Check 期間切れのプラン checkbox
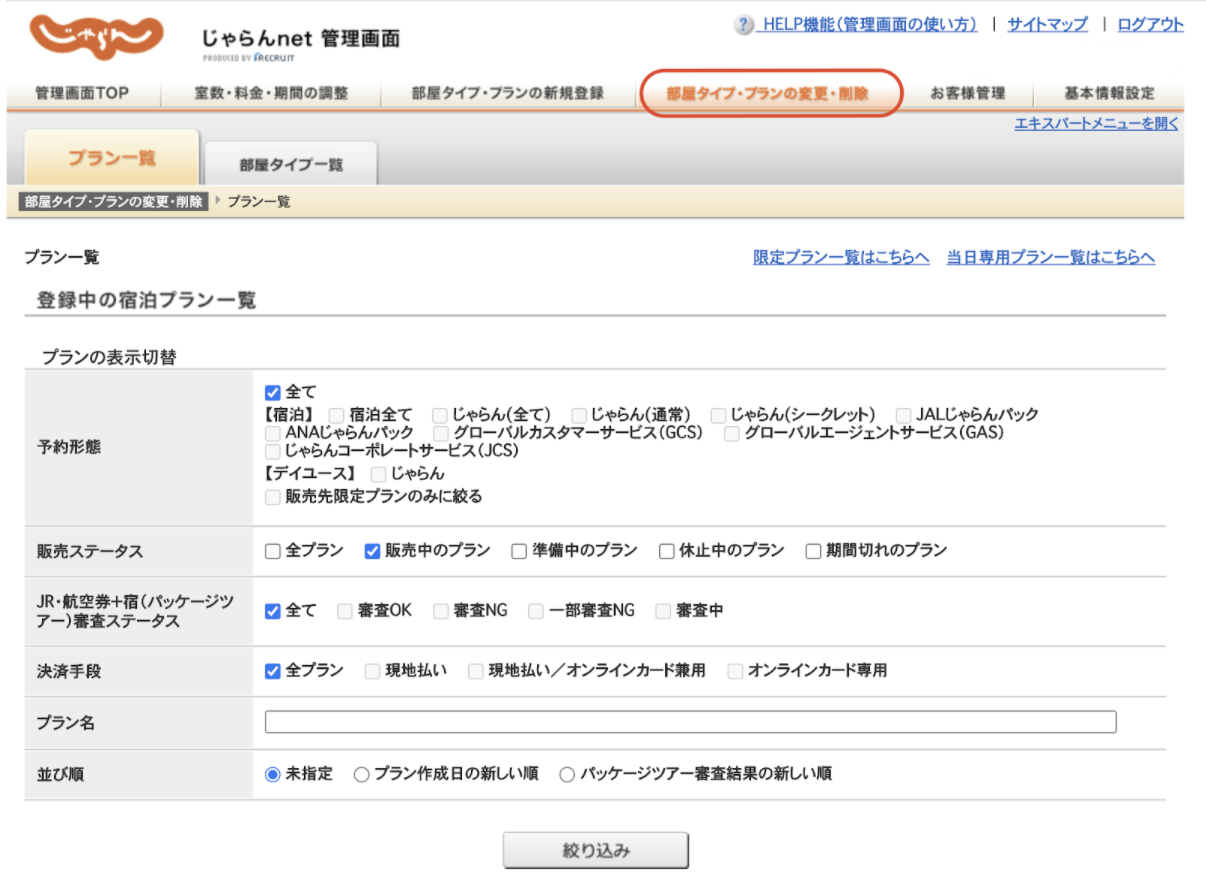 [x=813, y=551]
